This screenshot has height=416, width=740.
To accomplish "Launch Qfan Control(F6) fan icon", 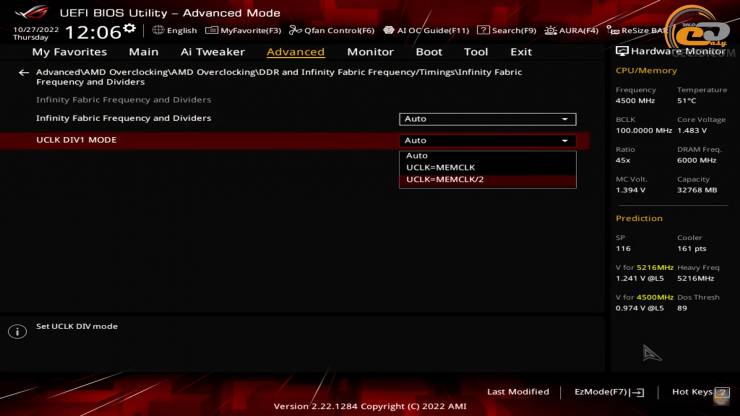I will coord(331,30).
